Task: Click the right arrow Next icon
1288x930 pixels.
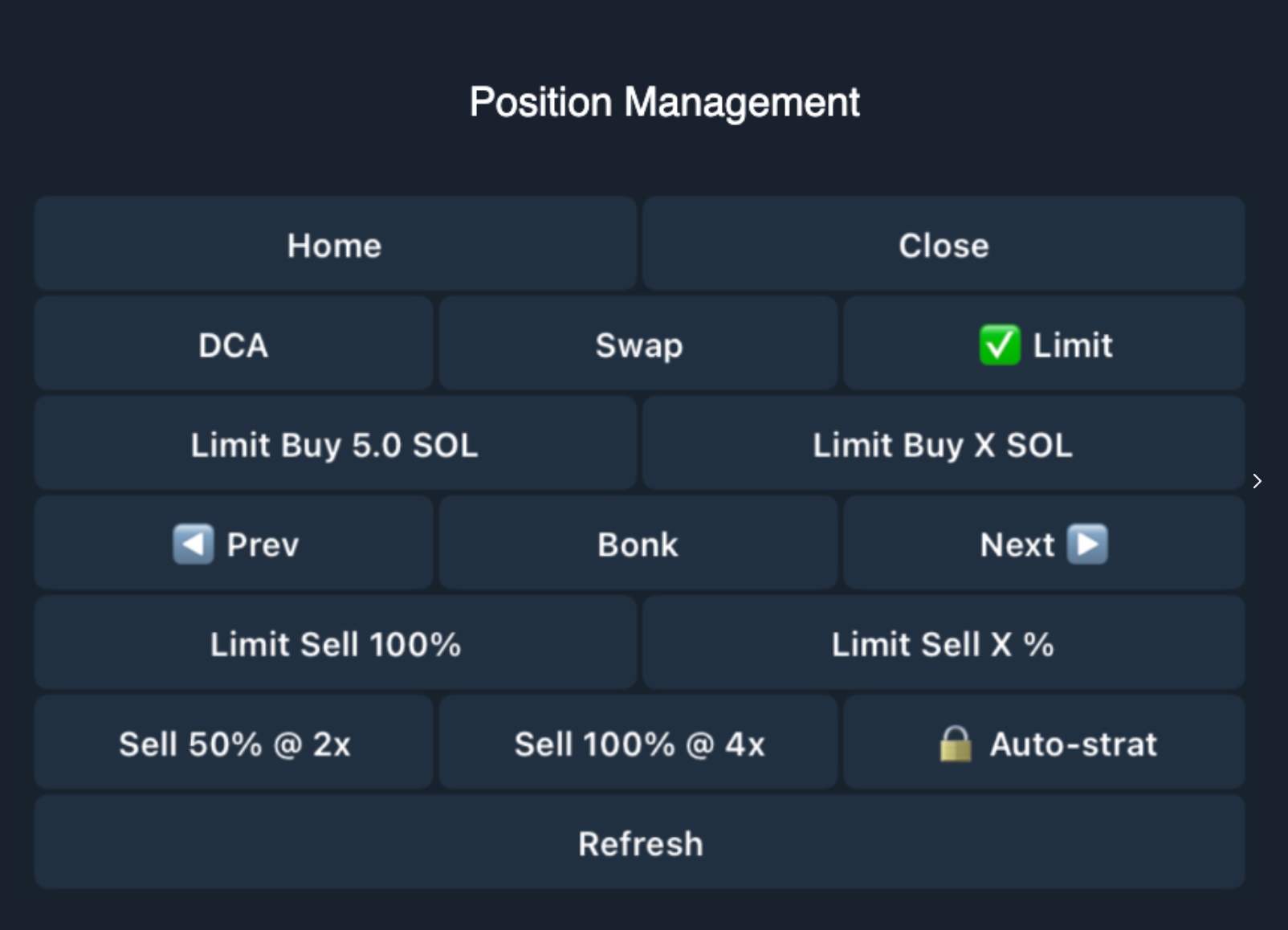Action: [x=1087, y=545]
